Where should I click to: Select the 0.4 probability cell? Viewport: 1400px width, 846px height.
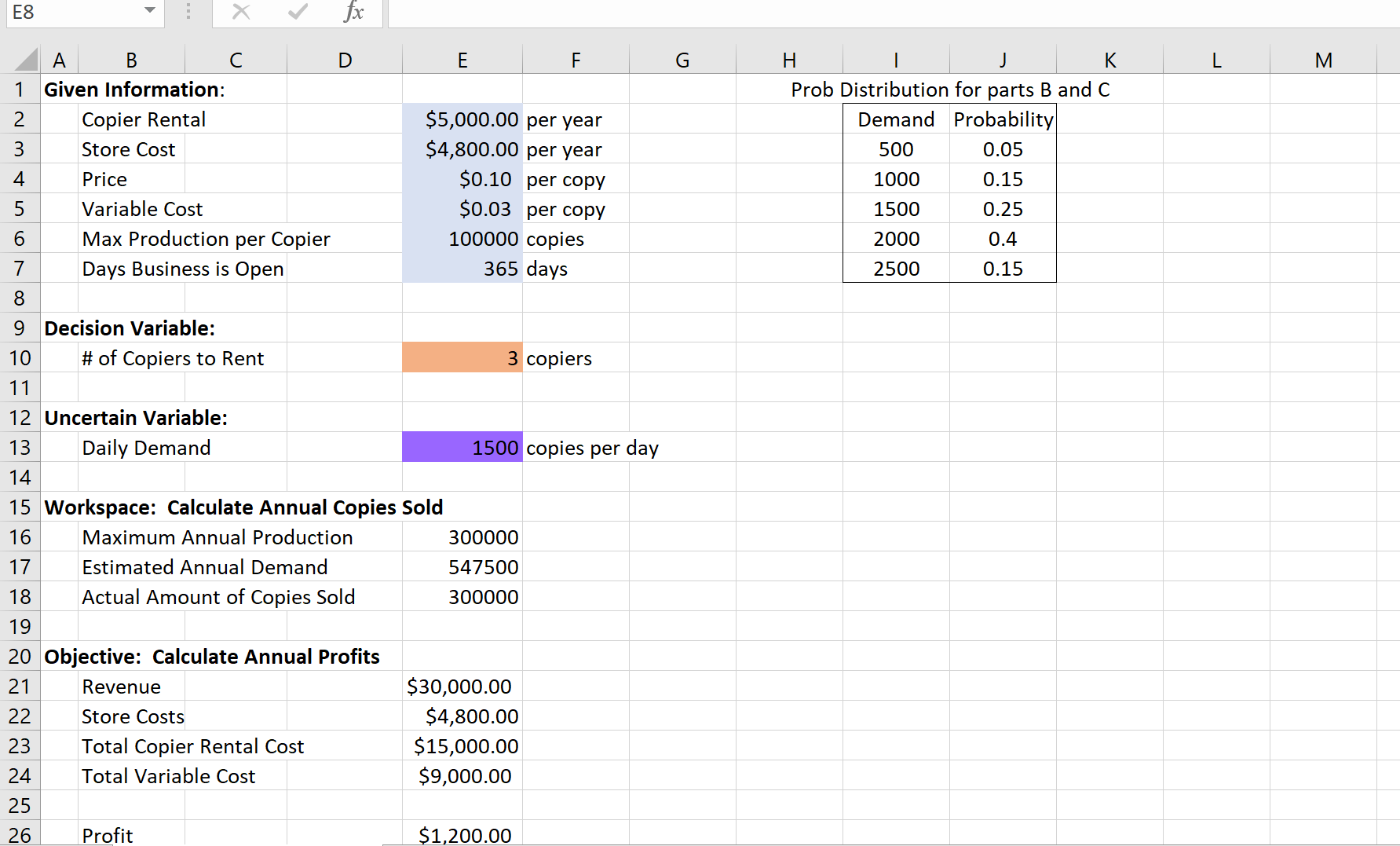point(1003,238)
